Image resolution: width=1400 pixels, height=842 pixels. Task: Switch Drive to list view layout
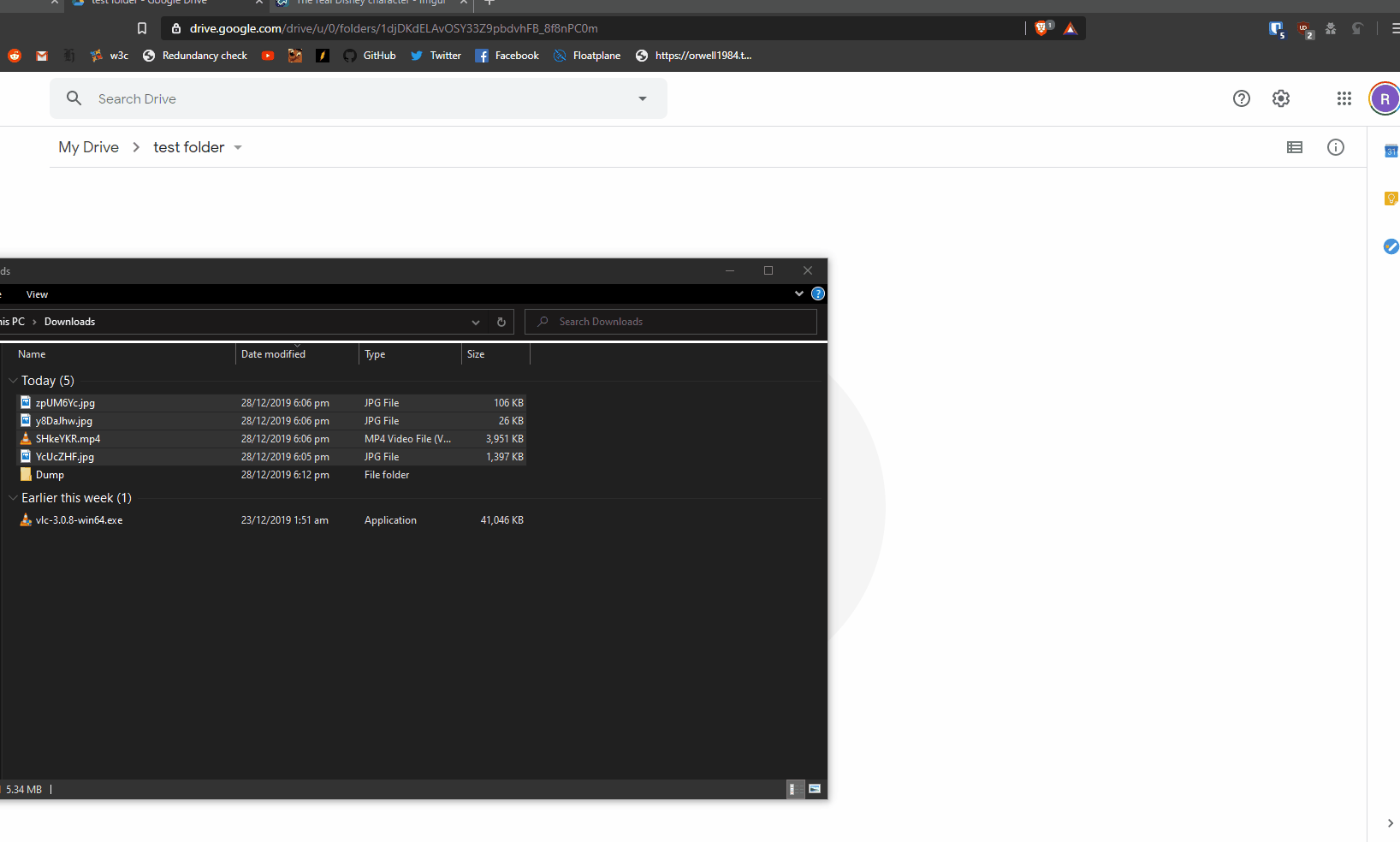click(x=1294, y=147)
